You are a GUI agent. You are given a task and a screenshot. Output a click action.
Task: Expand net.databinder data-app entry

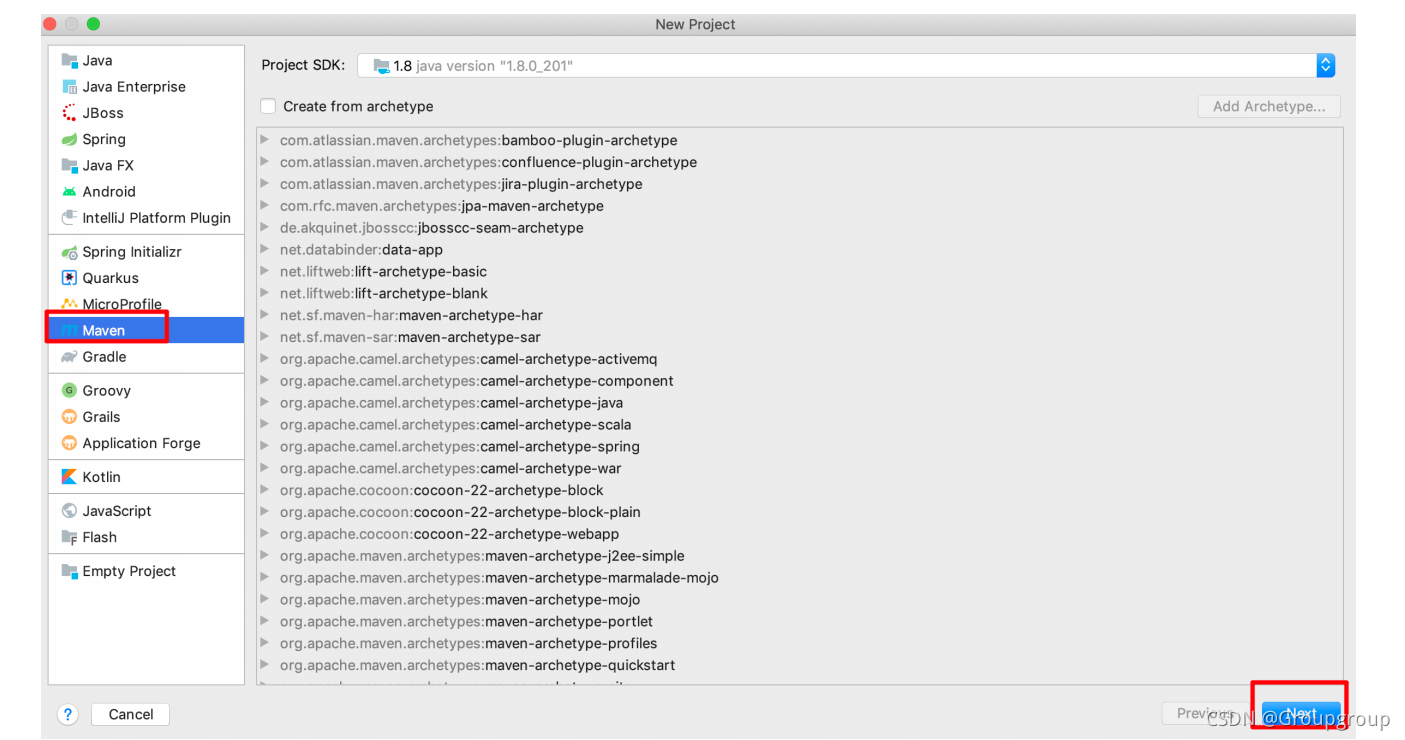pos(265,250)
